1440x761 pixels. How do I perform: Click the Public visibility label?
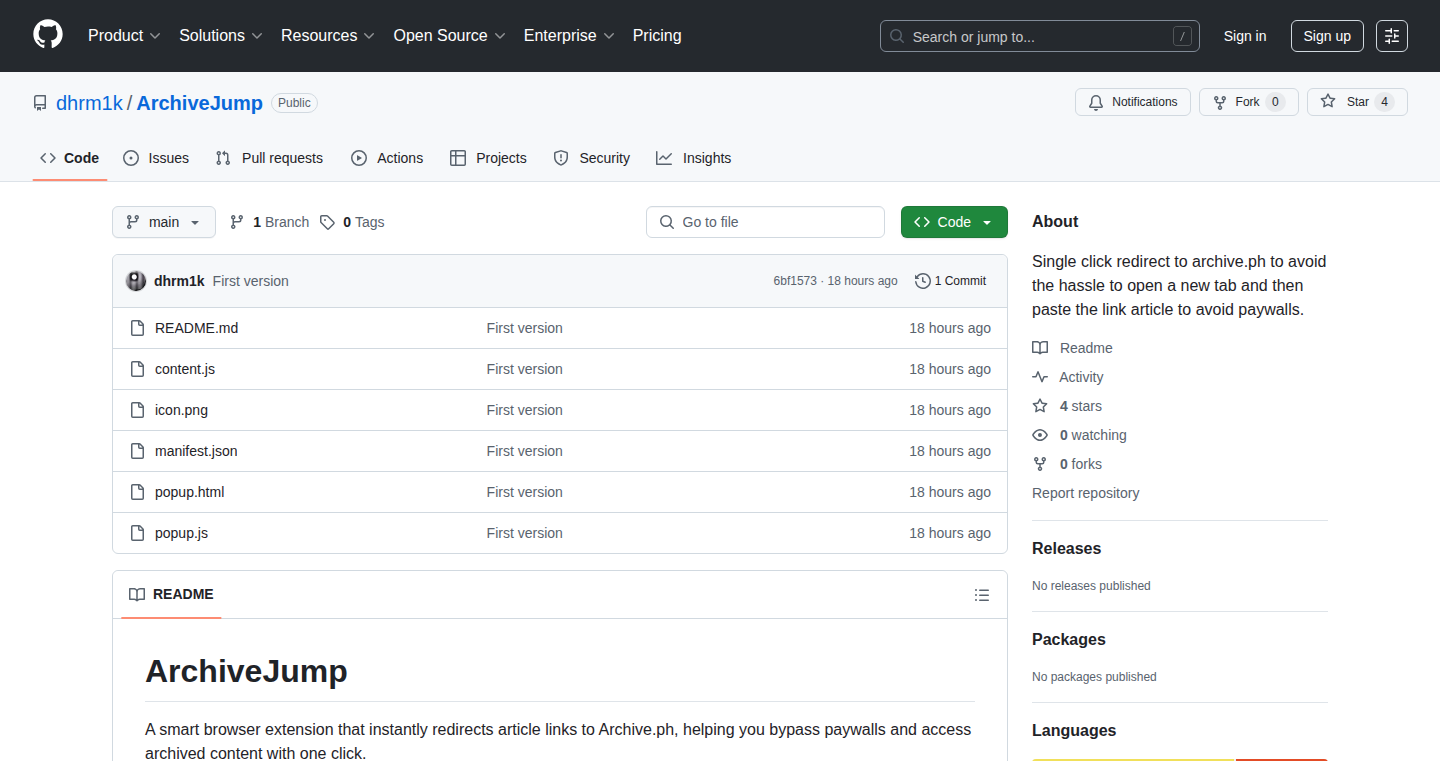[x=294, y=103]
